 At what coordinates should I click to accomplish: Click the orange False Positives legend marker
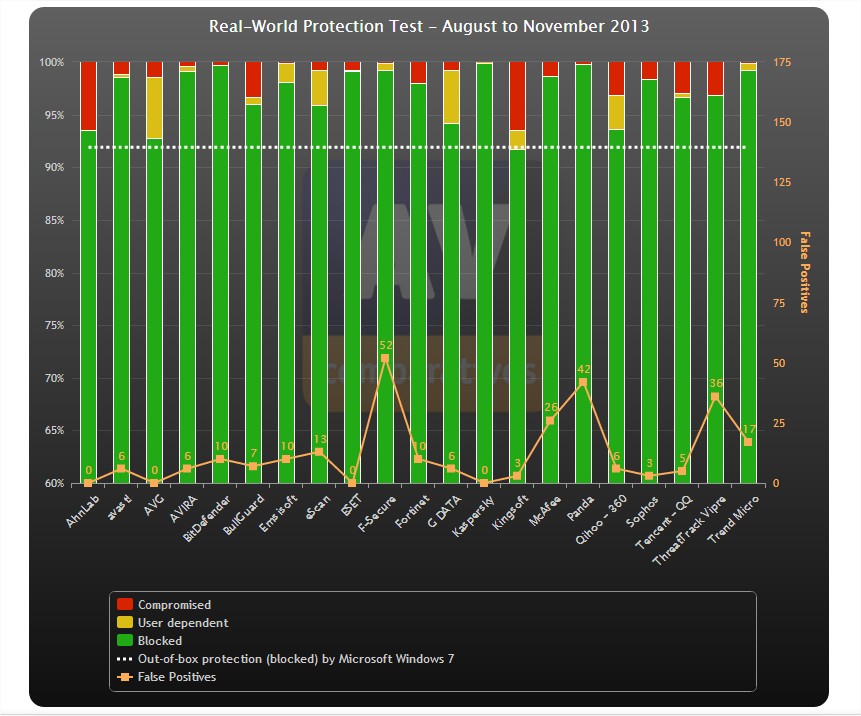125,677
